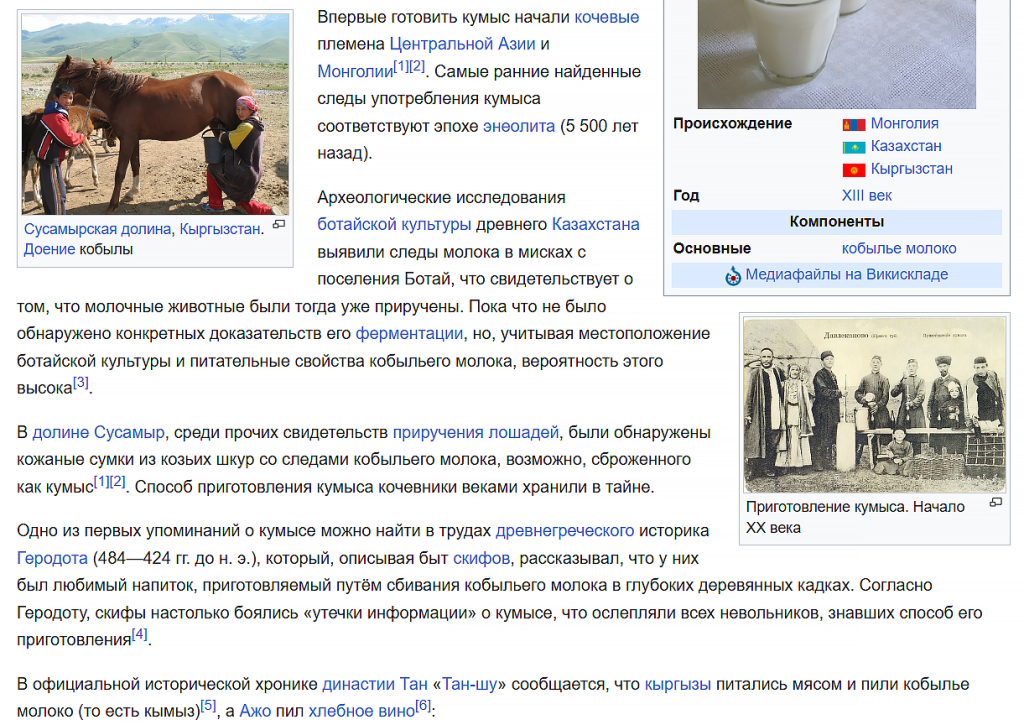
Task: Open the «древнегреческого» link
Action: click(x=565, y=530)
